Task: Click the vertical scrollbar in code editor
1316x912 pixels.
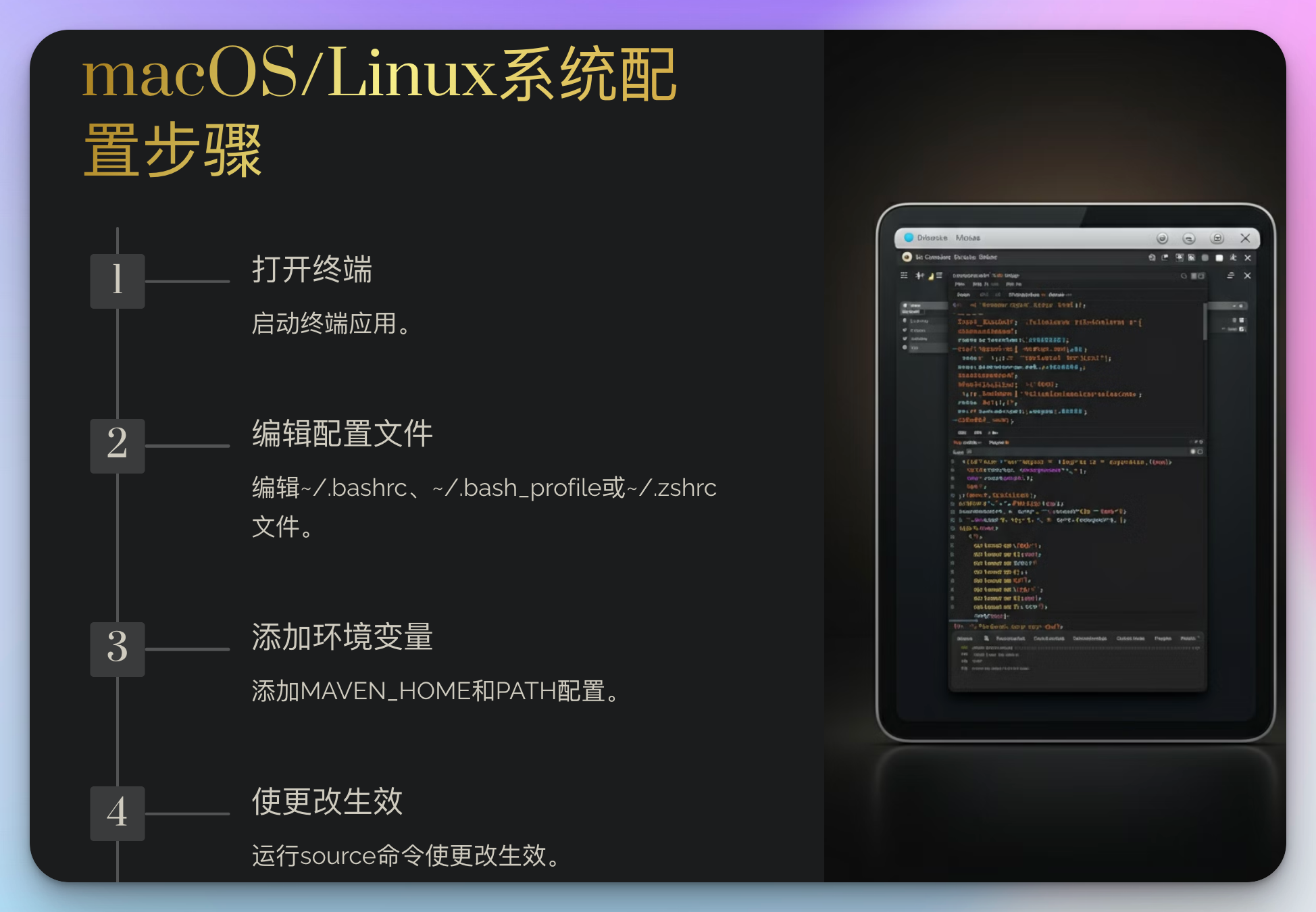Action: pyautogui.click(x=1205, y=322)
